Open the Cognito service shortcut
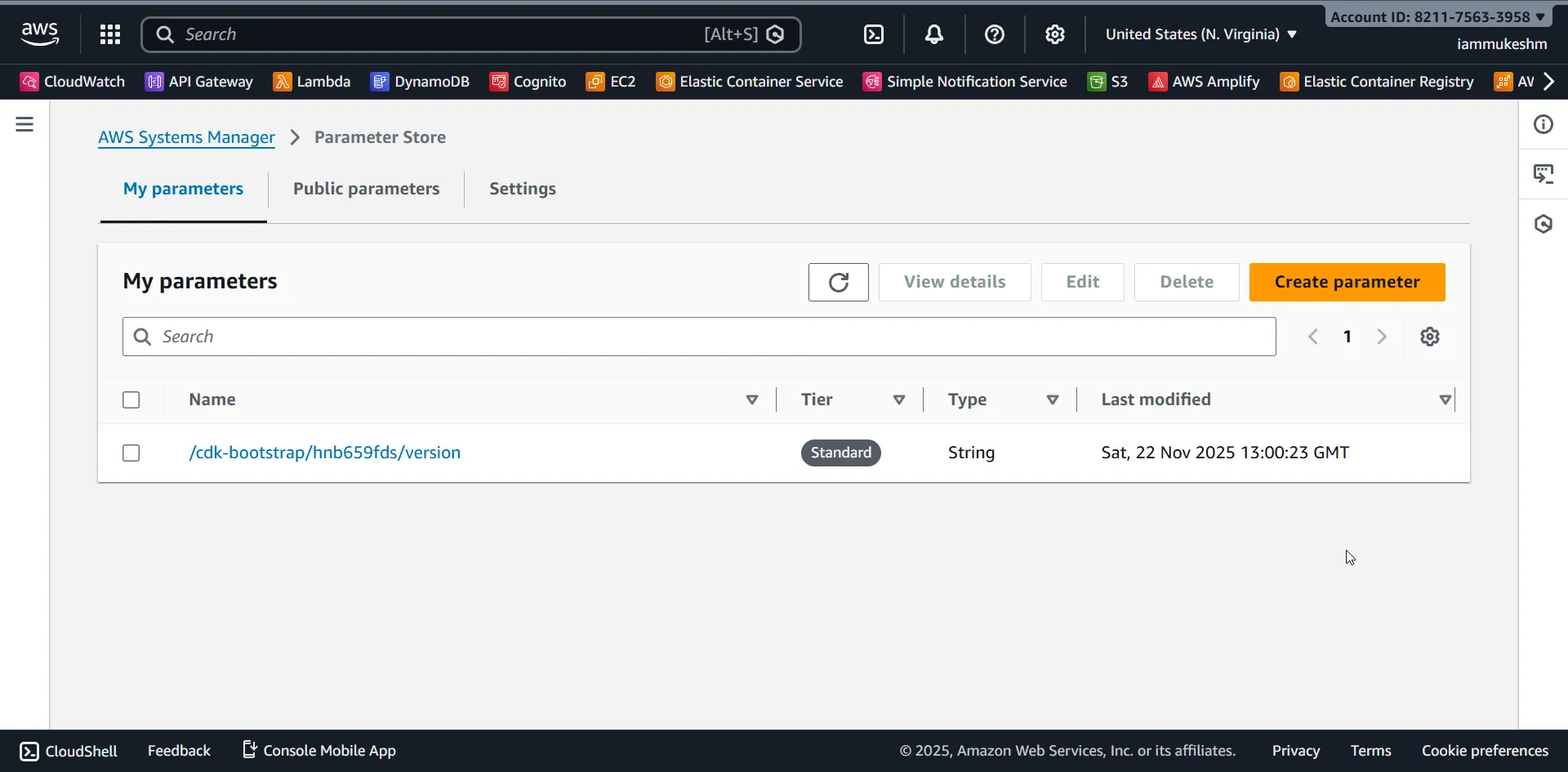The width and height of the screenshot is (1568, 772). (528, 81)
